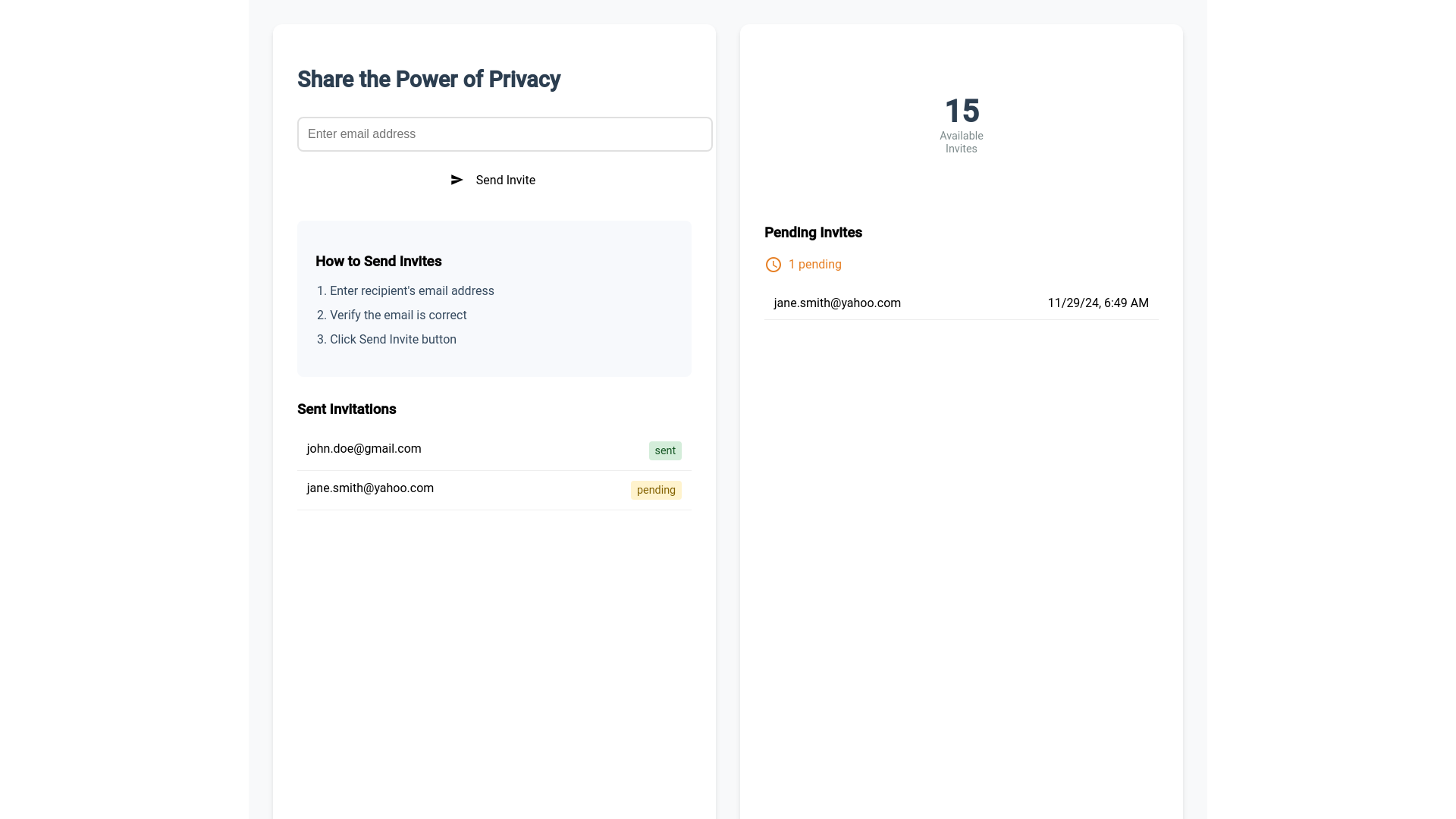The image size is (1456, 819).
Task: Click the Pending Invites heading
Action: coord(813,233)
